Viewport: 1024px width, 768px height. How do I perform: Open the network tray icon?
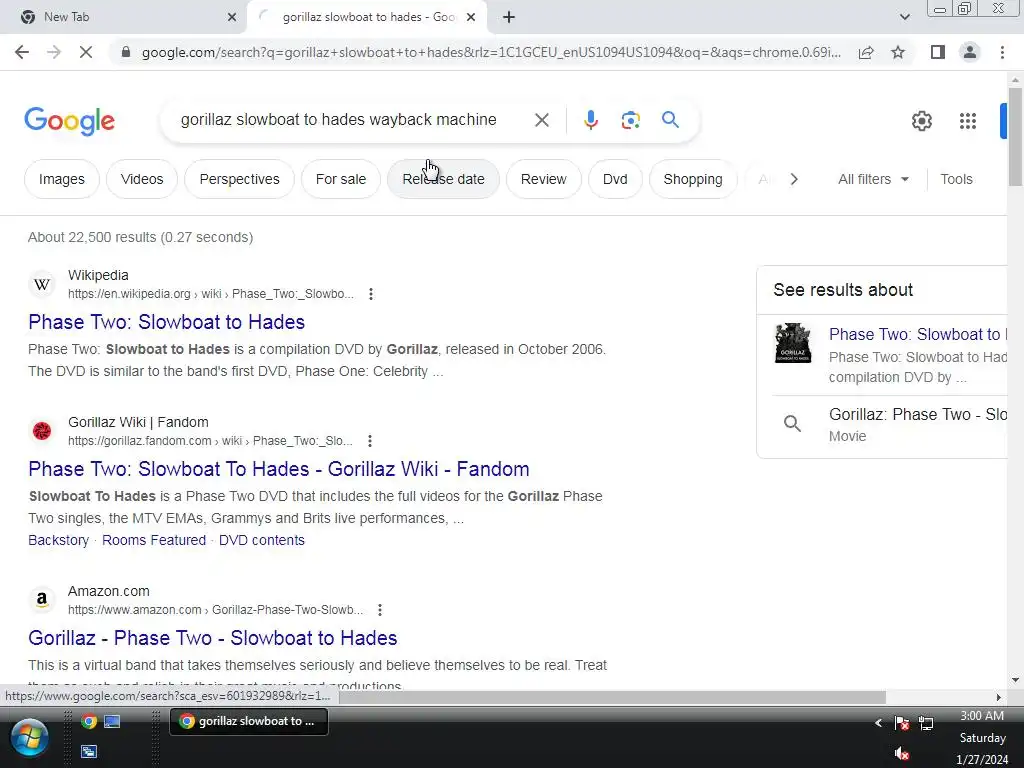[926, 723]
